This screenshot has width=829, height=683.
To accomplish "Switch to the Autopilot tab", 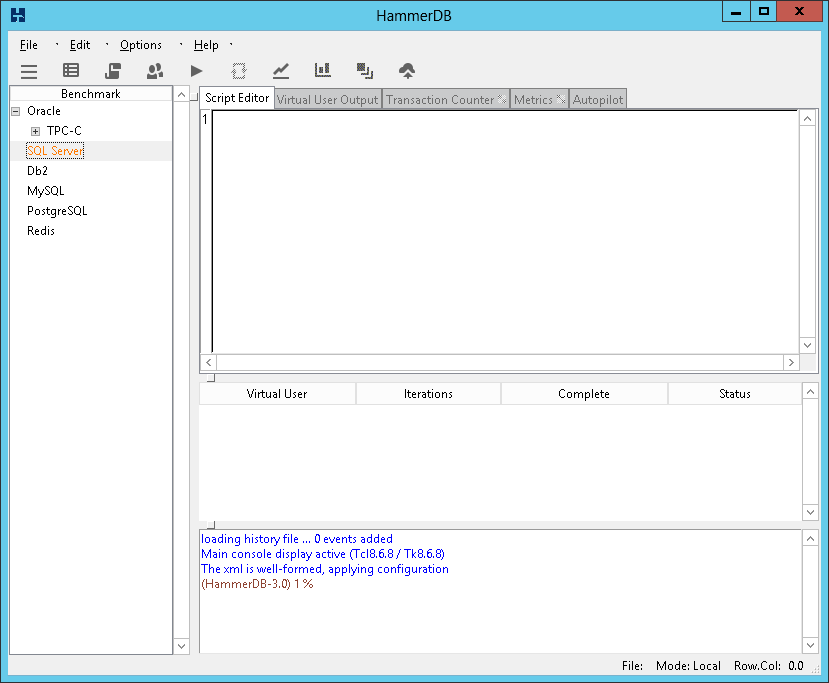I will click(598, 99).
